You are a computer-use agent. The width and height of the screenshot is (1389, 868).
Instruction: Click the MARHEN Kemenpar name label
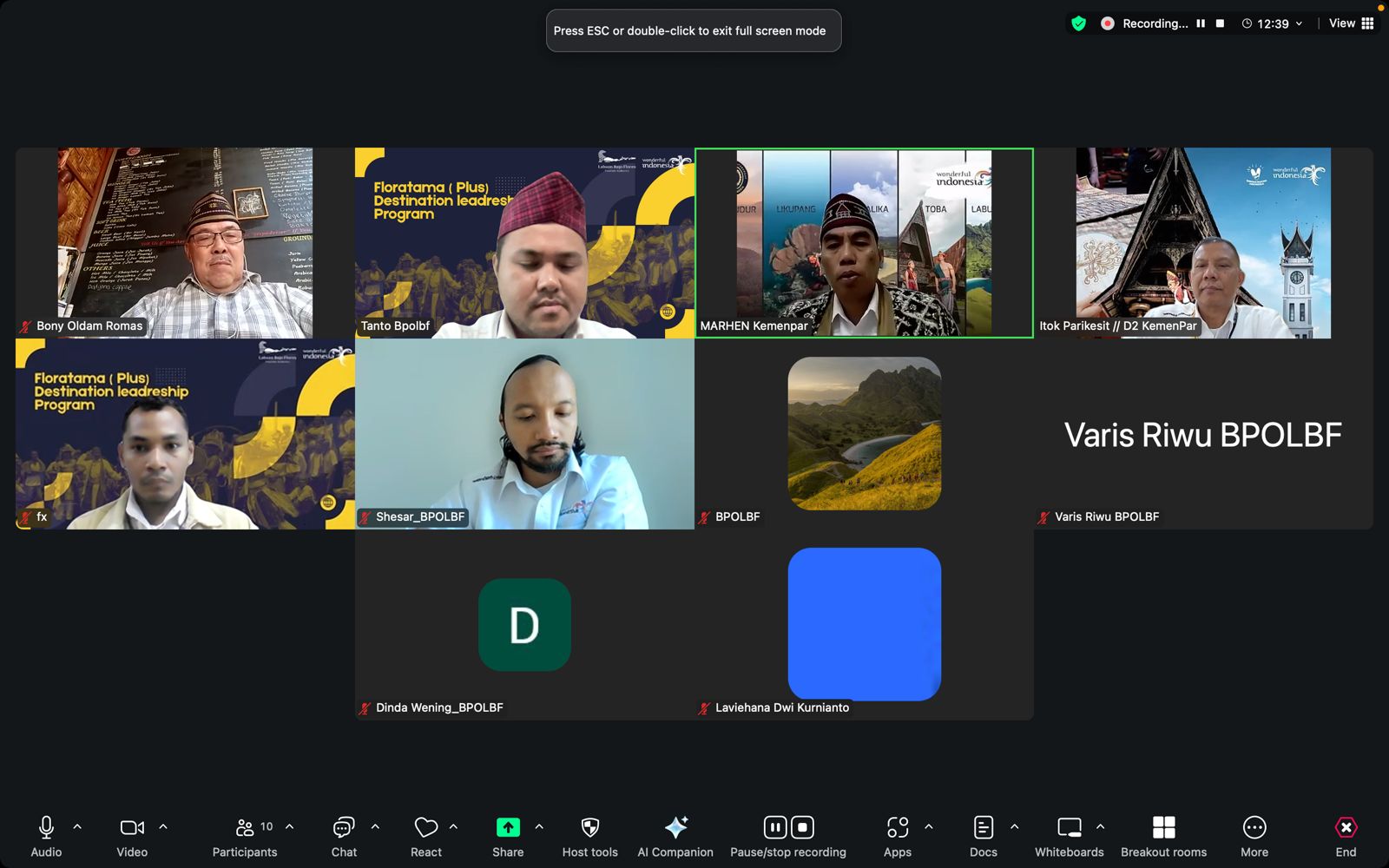[754, 325]
